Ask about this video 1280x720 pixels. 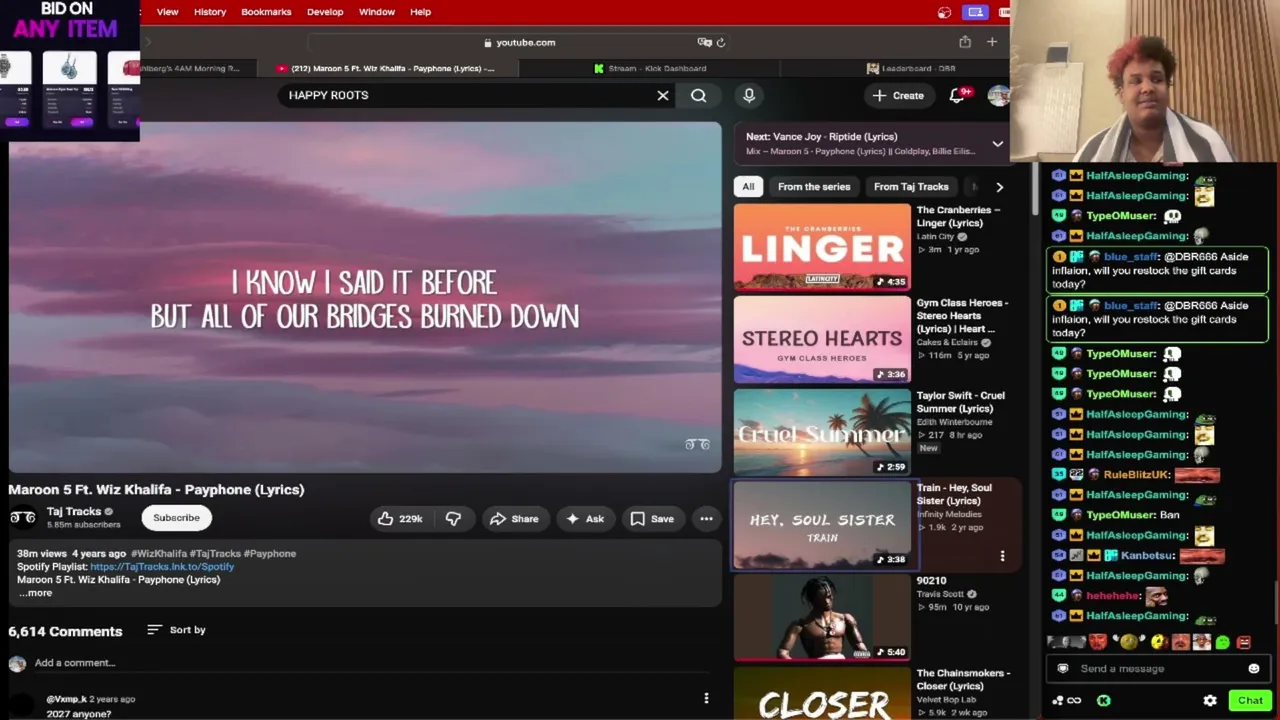pos(585,518)
